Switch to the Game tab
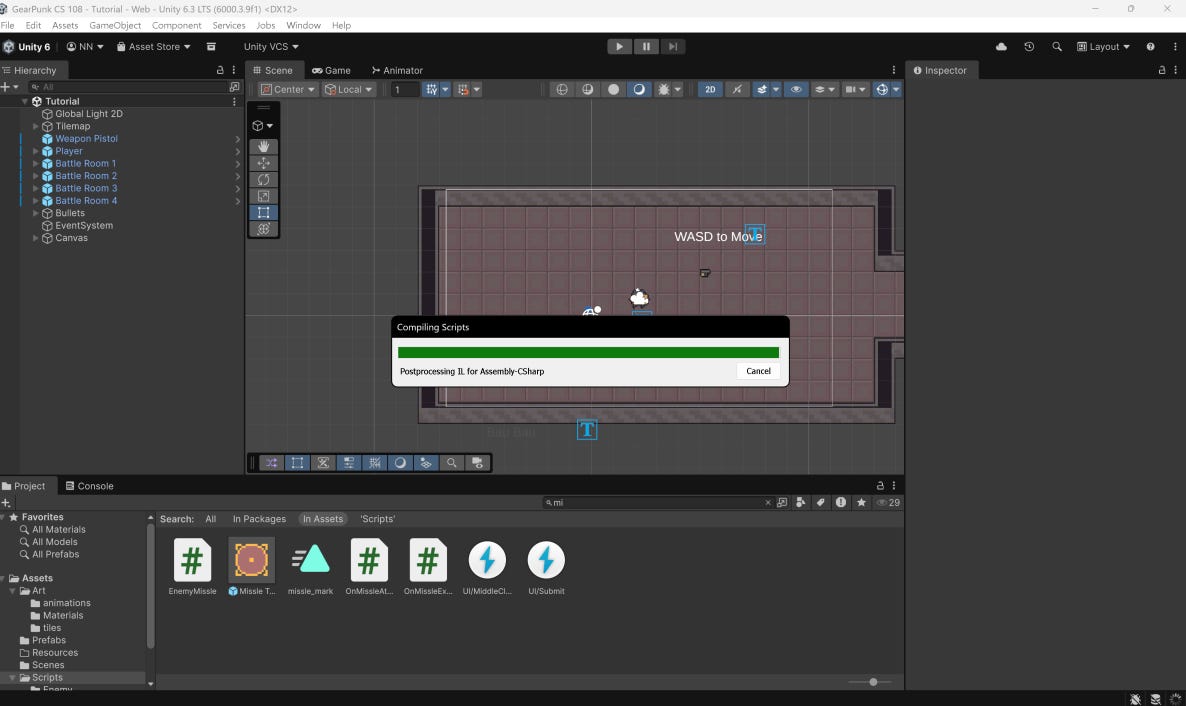The width and height of the screenshot is (1186, 706). coord(331,70)
